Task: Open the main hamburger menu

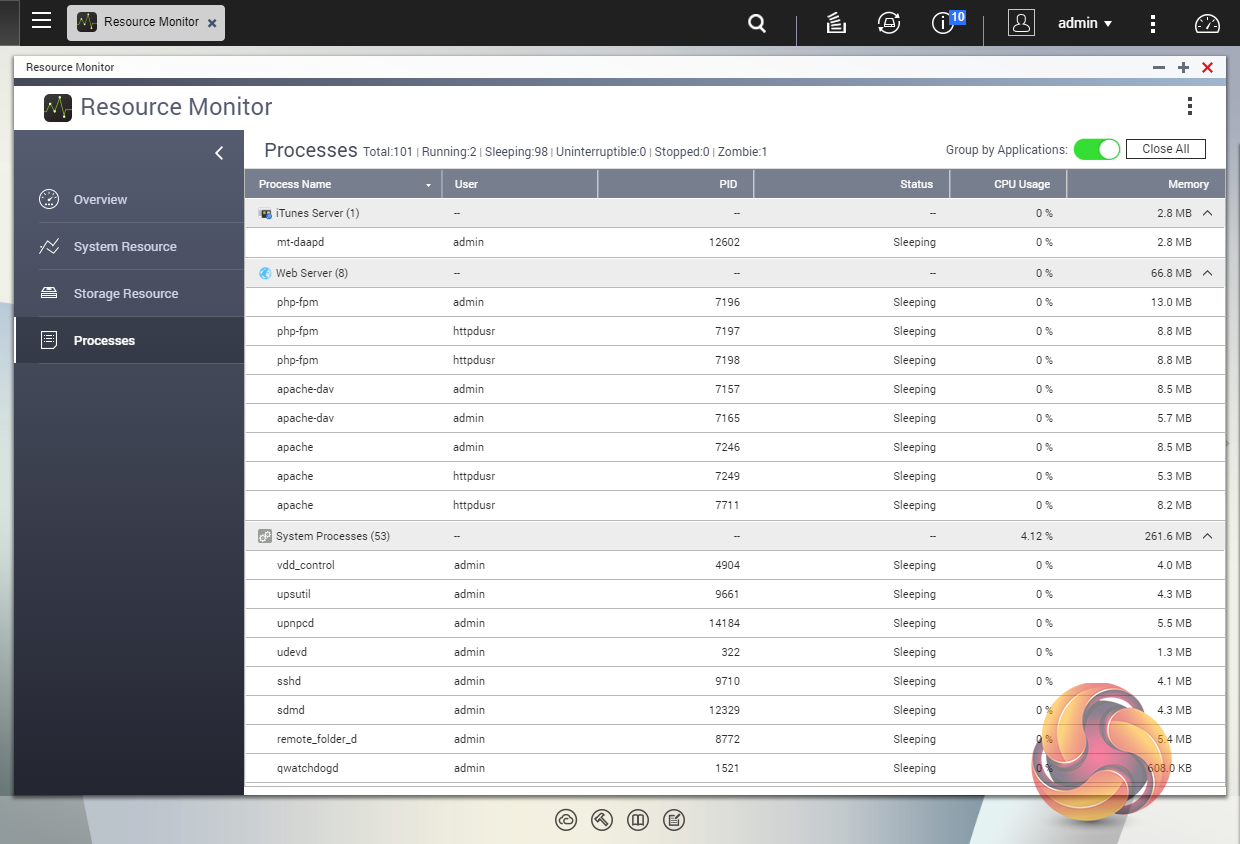Action: [x=41, y=21]
